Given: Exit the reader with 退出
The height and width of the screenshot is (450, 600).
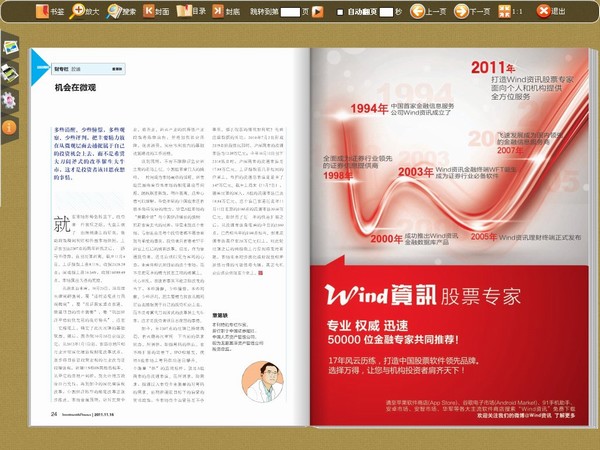Looking at the screenshot, I should click(551, 11).
